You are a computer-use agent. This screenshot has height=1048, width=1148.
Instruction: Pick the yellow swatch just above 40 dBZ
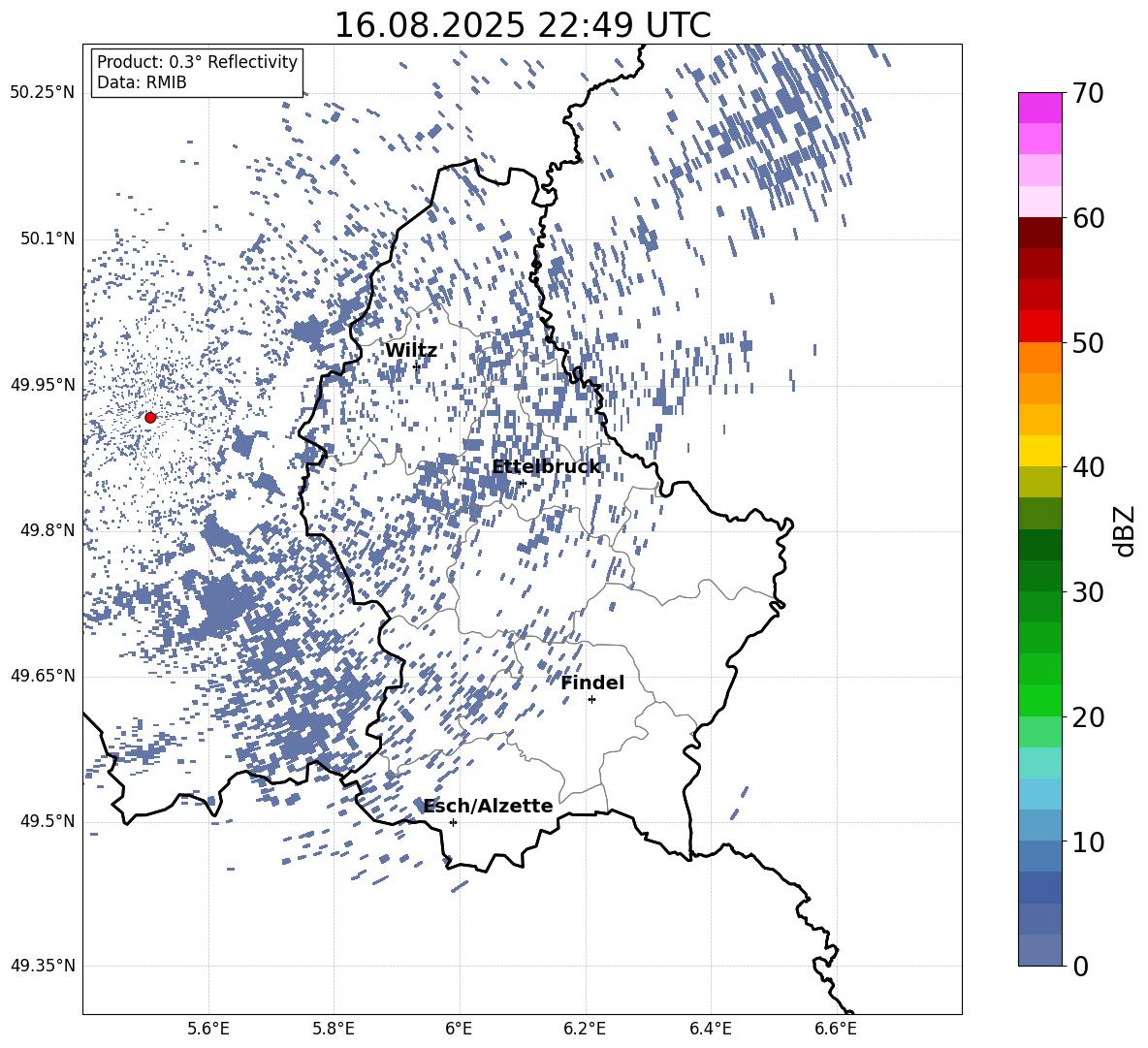tap(1039, 451)
